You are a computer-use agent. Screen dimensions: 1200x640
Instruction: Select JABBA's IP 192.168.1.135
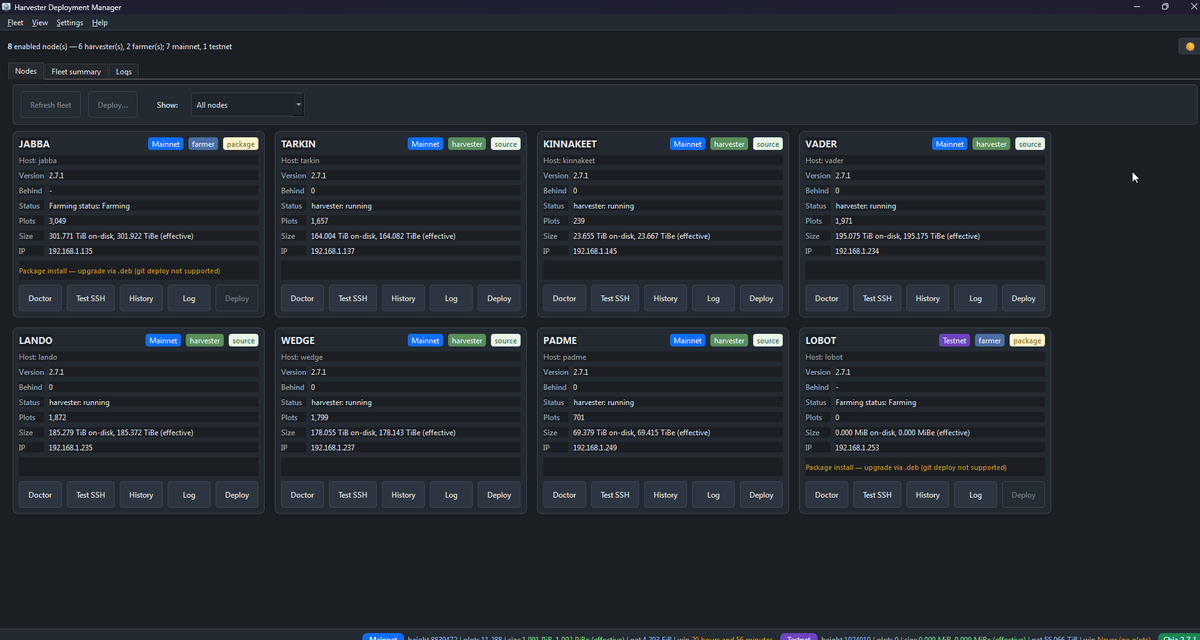(70, 251)
